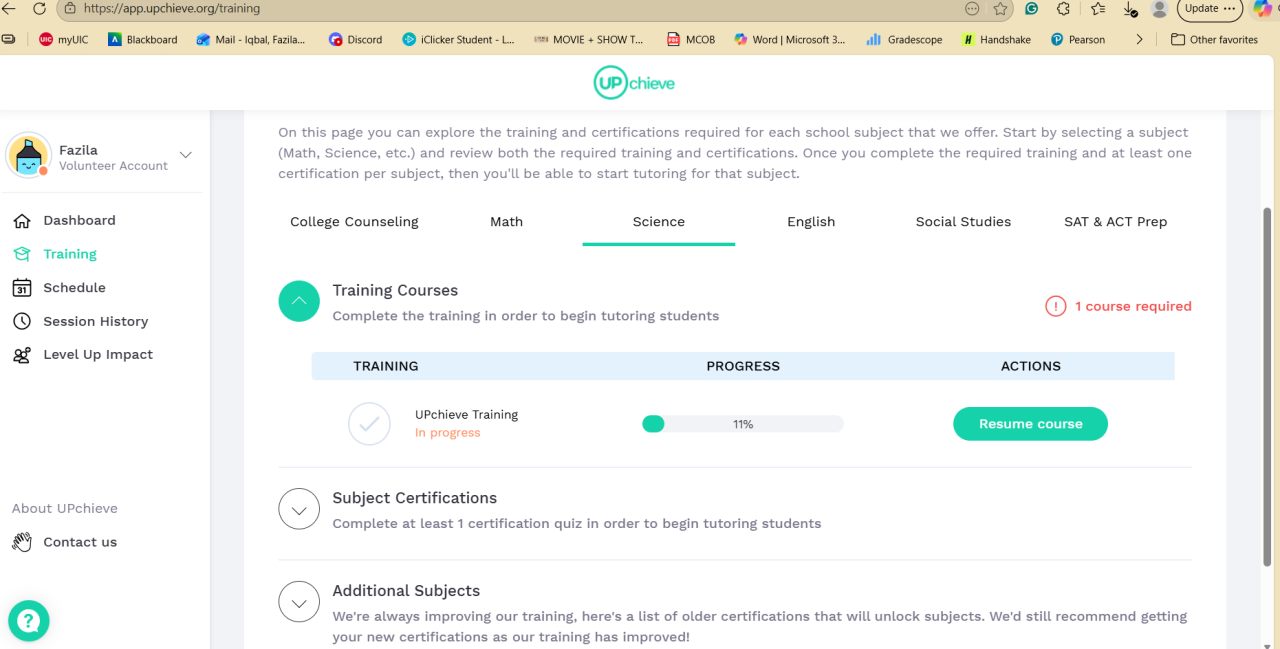Open the English subject tab
The width and height of the screenshot is (1280, 649).
(811, 222)
